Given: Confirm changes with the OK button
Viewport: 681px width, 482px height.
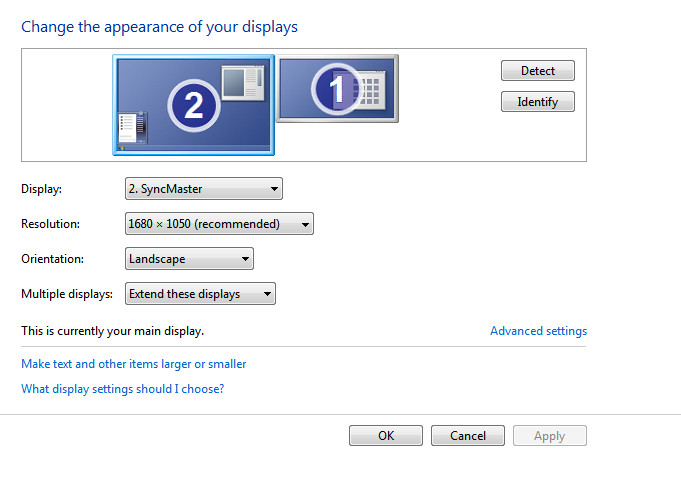Looking at the screenshot, I should pyautogui.click(x=386, y=436).
